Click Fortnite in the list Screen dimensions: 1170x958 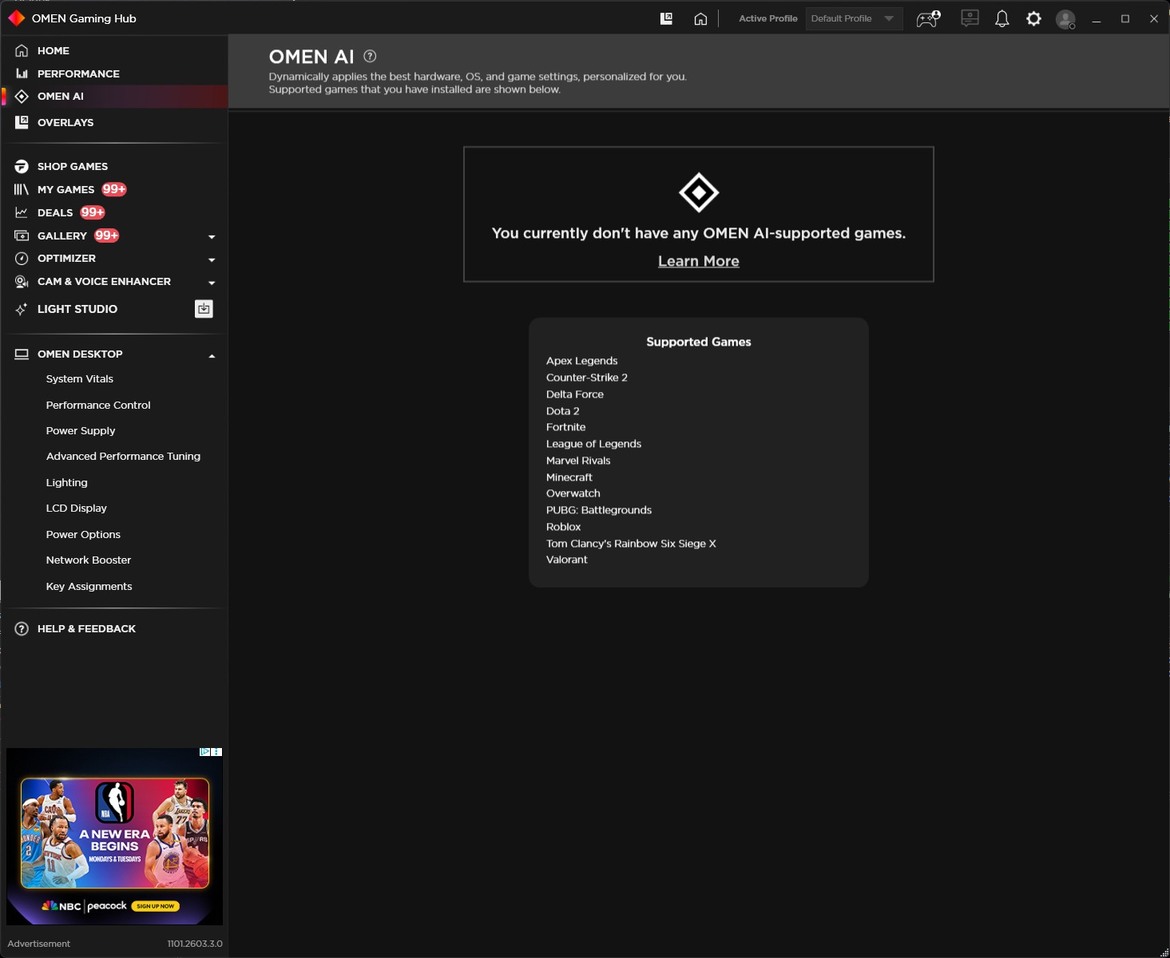coord(566,427)
